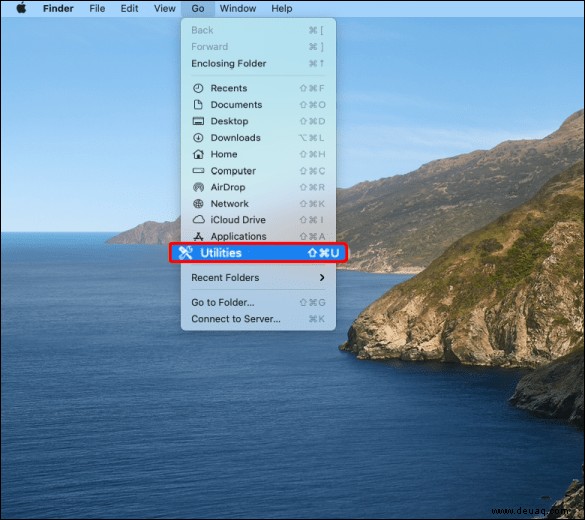Image resolution: width=585 pixels, height=520 pixels.
Task: Close the open Go menu
Action: coord(198,8)
